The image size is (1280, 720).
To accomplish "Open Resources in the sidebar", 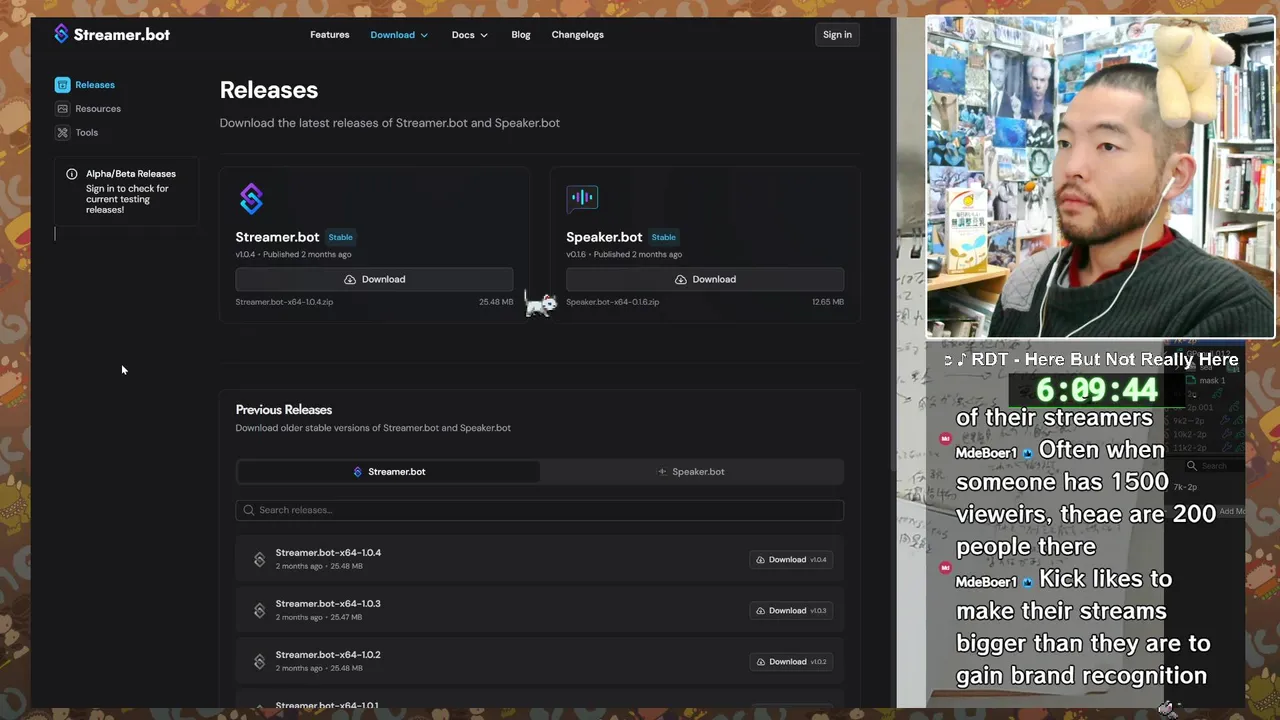I will [x=98, y=108].
